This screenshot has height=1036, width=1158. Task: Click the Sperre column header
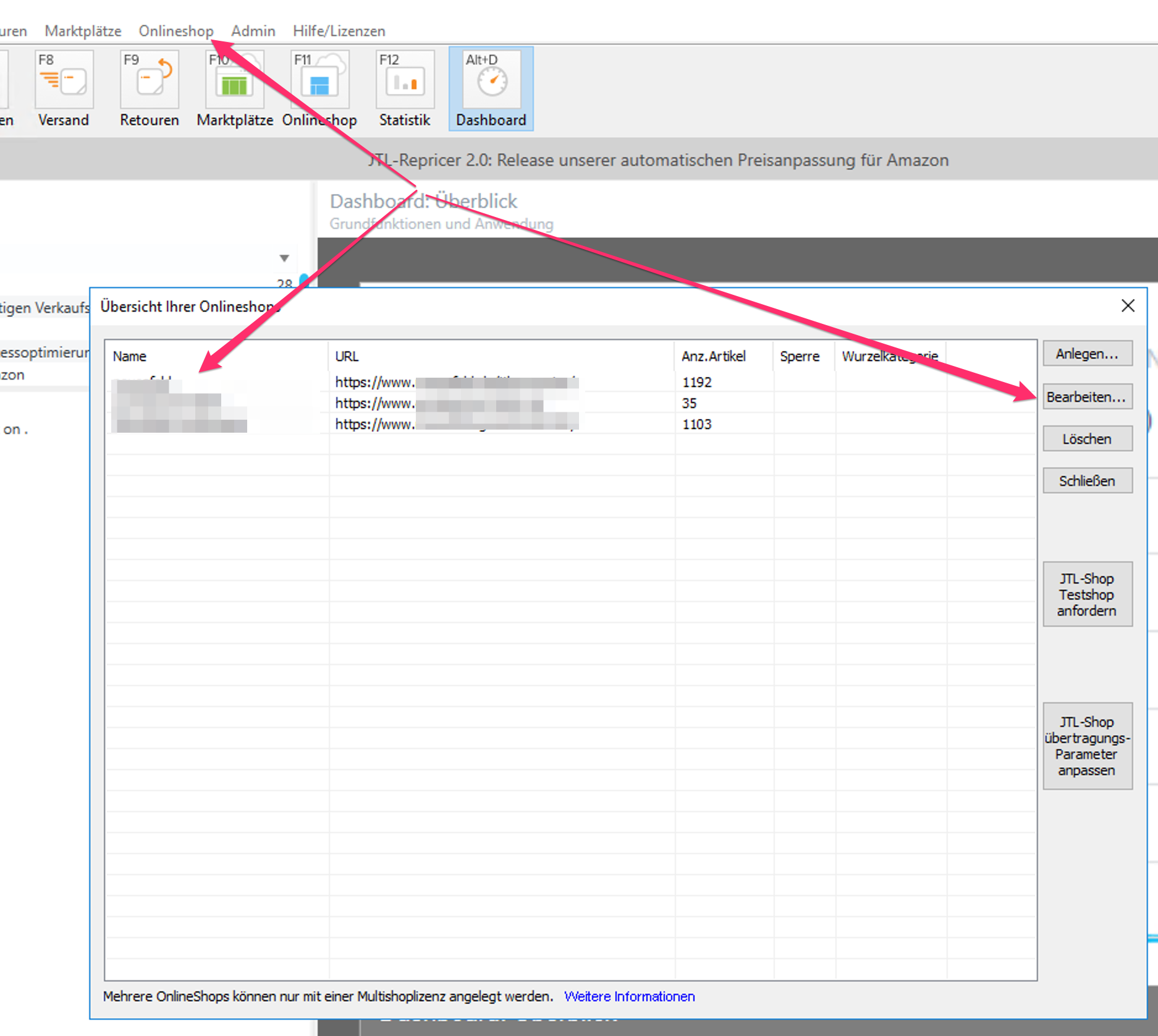coord(804,356)
